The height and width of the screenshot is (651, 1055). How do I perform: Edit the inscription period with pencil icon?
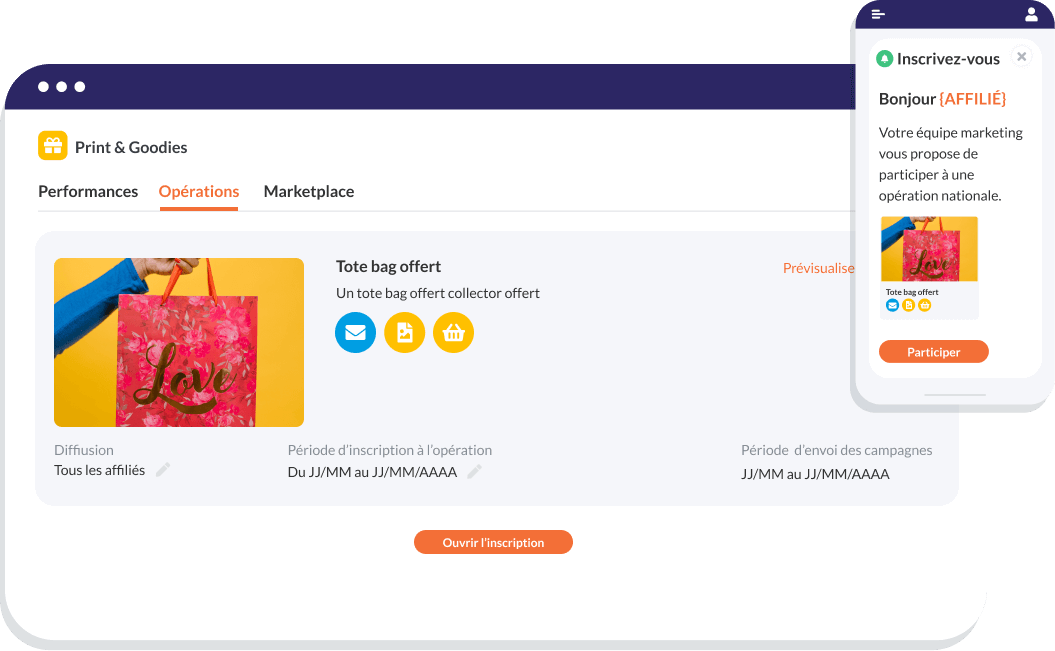pos(474,471)
